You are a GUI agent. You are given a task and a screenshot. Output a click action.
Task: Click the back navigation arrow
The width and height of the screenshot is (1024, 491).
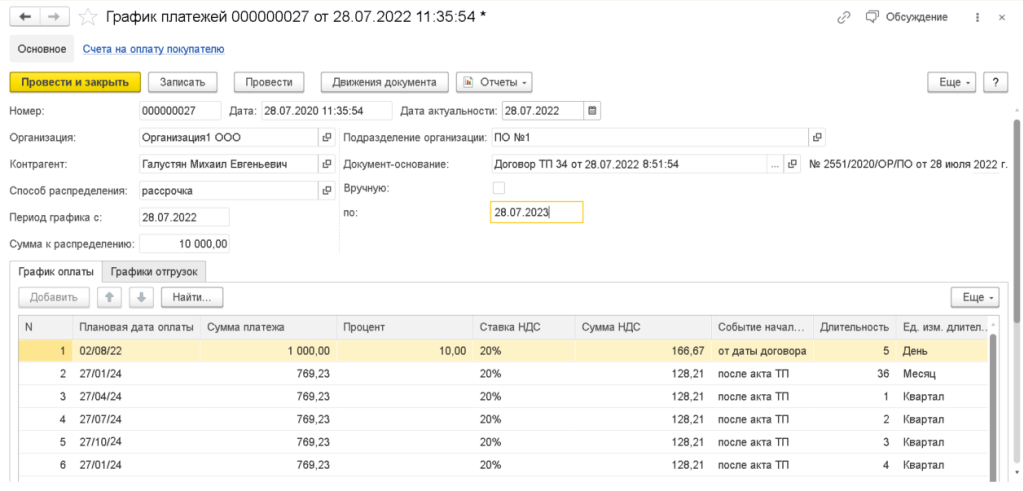point(23,17)
